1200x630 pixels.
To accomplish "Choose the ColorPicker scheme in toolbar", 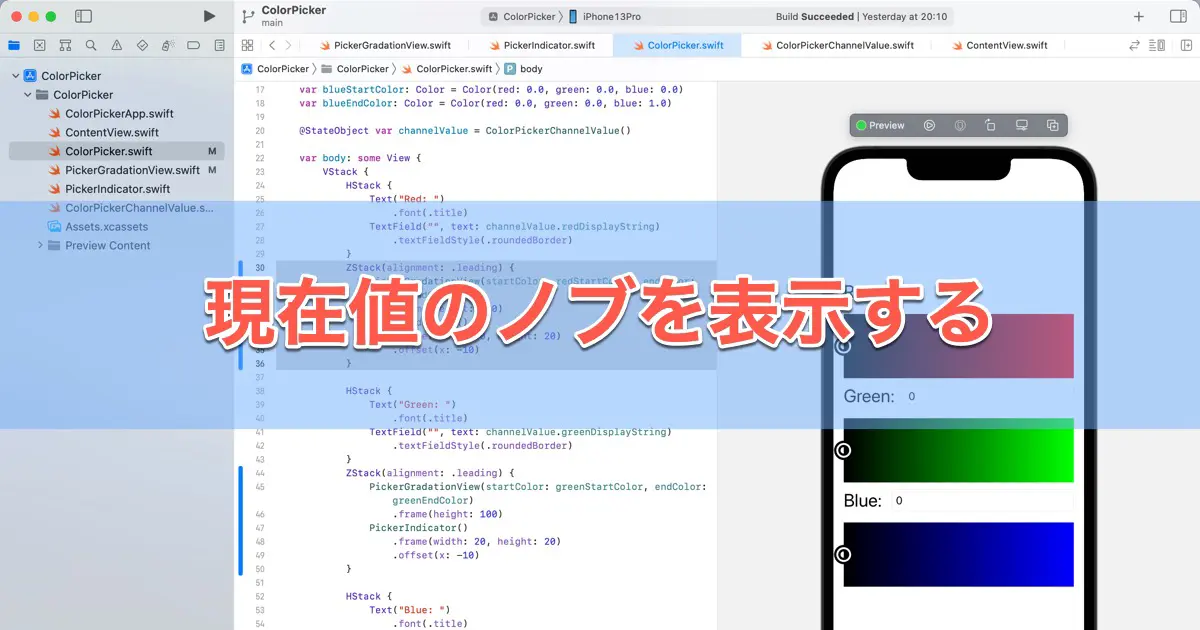I will (524, 16).
